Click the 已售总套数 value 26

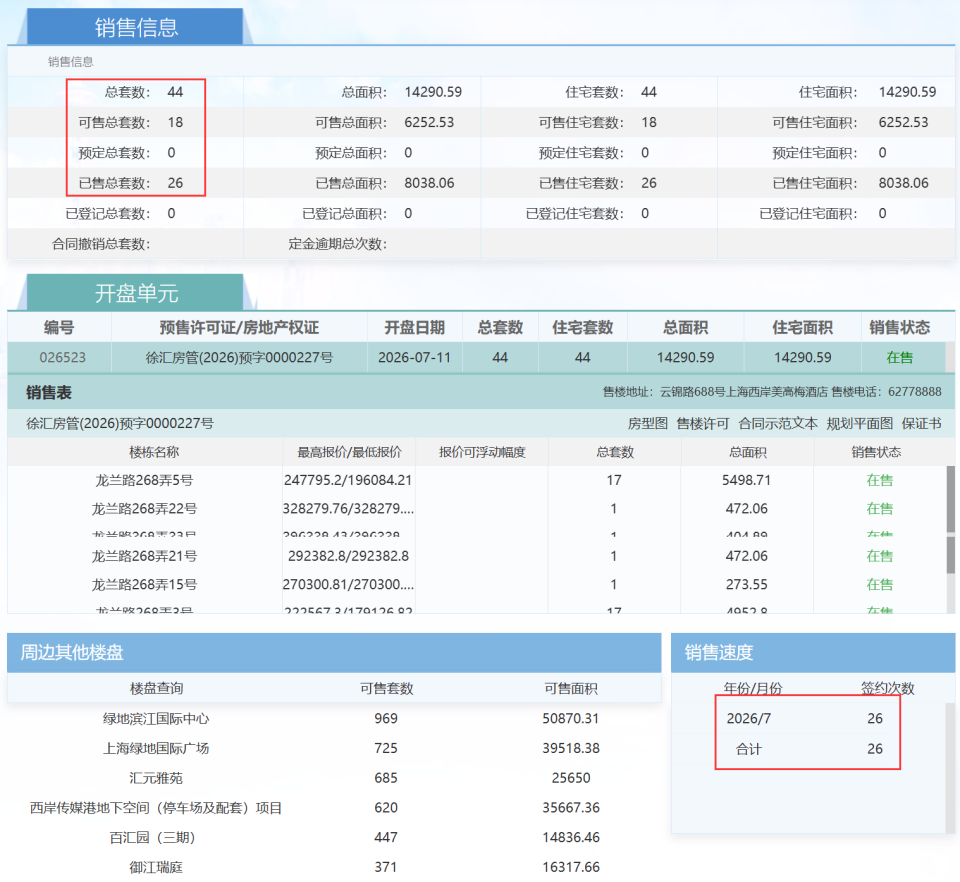175,183
